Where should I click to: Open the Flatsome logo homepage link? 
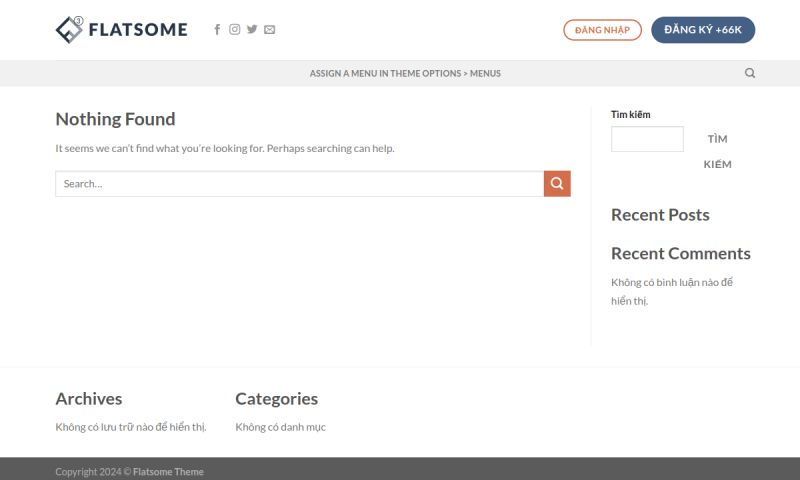pyautogui.click(x=121, y=30)
